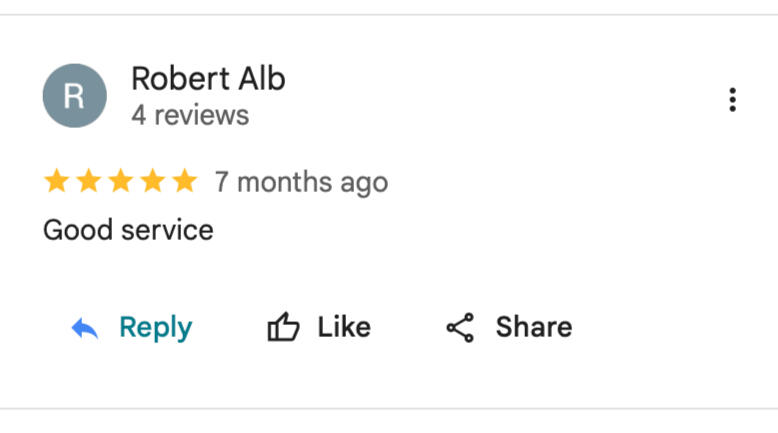Image resolution: width=778 pixels, height=433 pixels.
Task: Click the thumbs-up Like icon
Action: [x=283, y=328]
